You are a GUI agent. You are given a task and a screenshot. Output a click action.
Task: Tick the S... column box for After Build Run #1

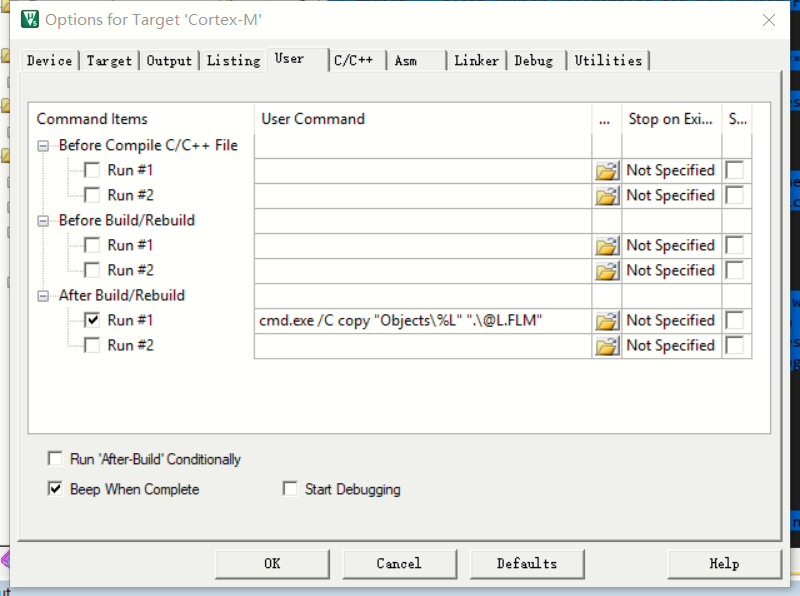click(735, 320)
